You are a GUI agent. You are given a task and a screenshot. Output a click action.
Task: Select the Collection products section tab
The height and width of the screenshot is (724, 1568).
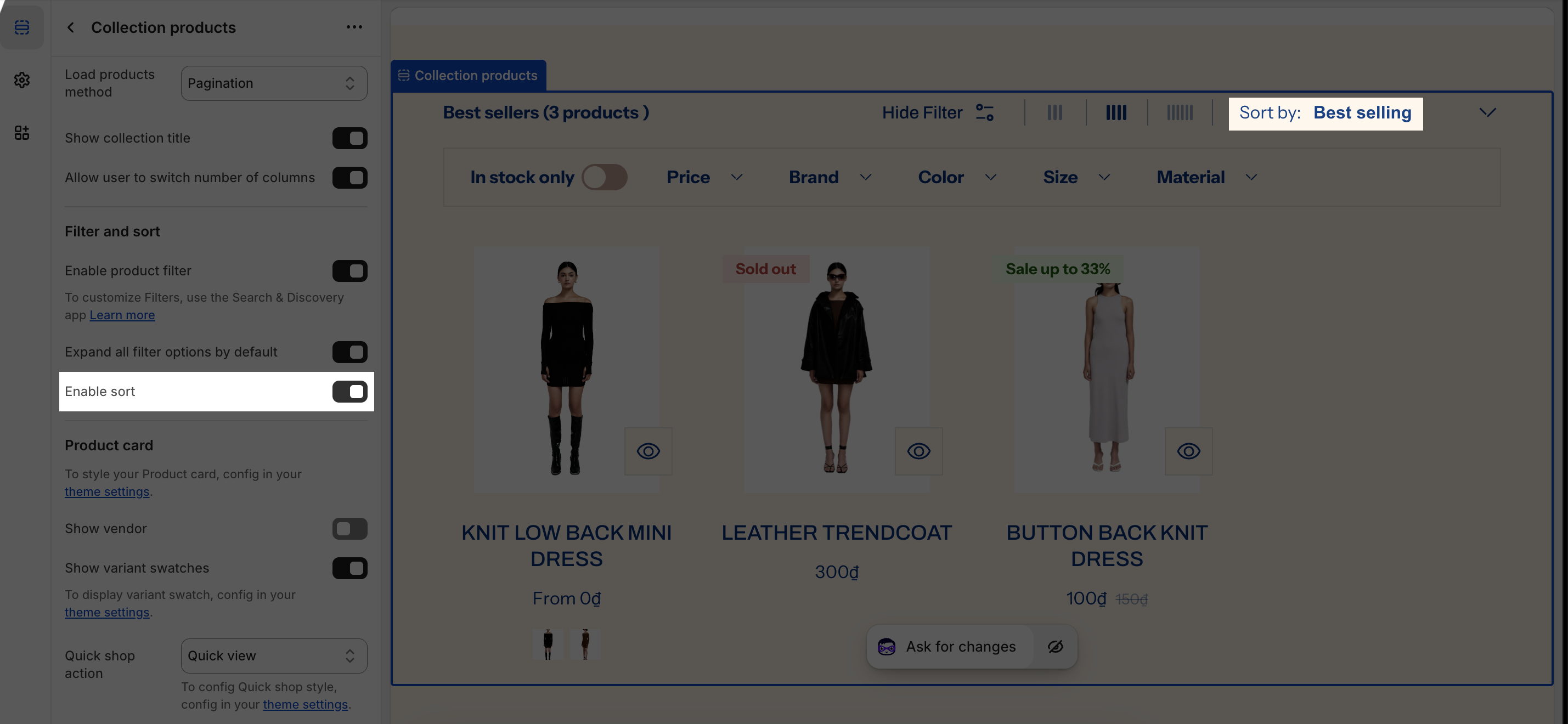pos(468,76)
